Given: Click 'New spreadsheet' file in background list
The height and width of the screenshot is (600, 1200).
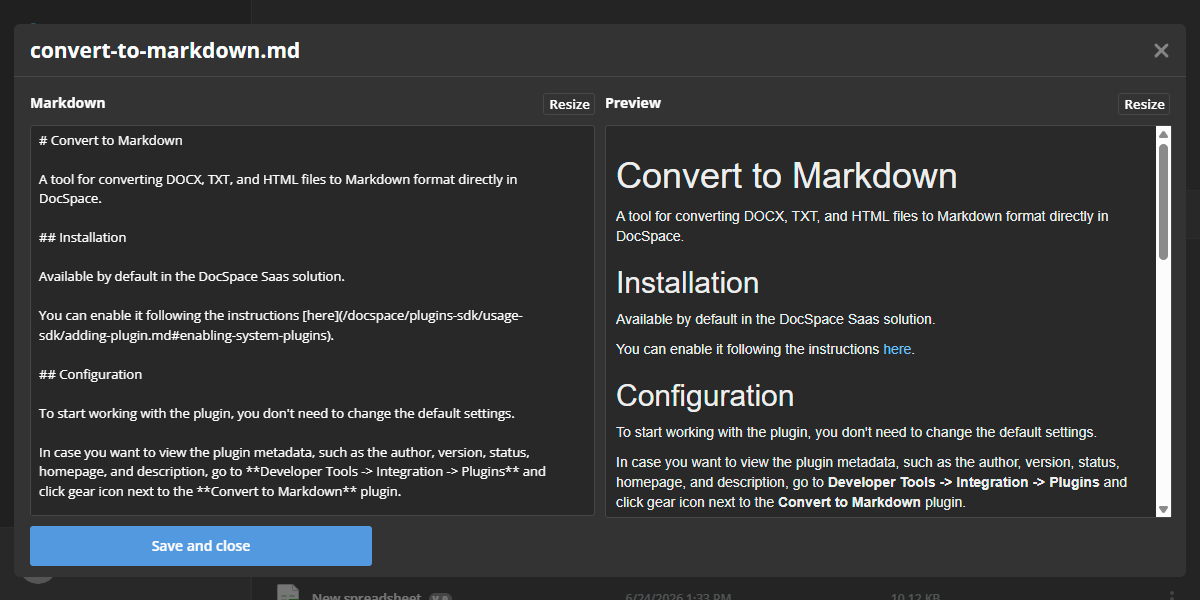Looking at the screenshot, I should pos(368,596).
